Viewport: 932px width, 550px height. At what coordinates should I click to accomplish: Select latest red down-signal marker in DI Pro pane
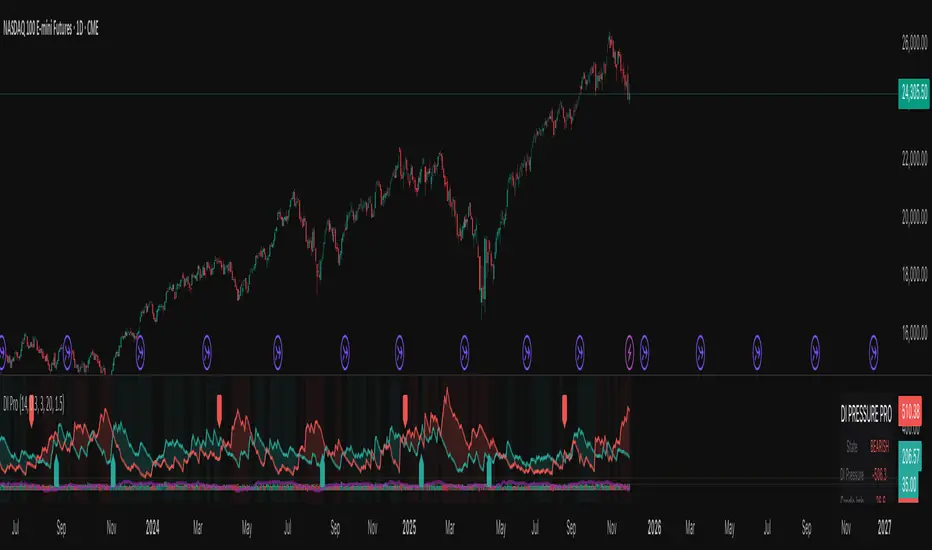(565, 410)
